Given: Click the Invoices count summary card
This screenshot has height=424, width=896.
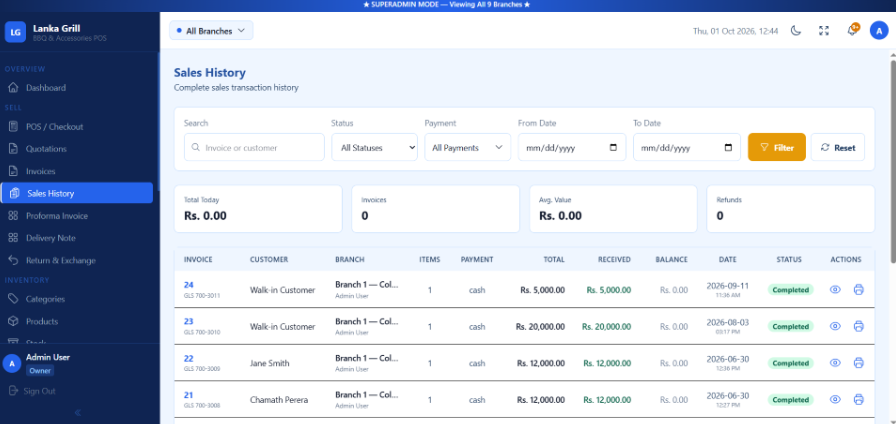Looking at the screenshot, I should coord(435,209).
